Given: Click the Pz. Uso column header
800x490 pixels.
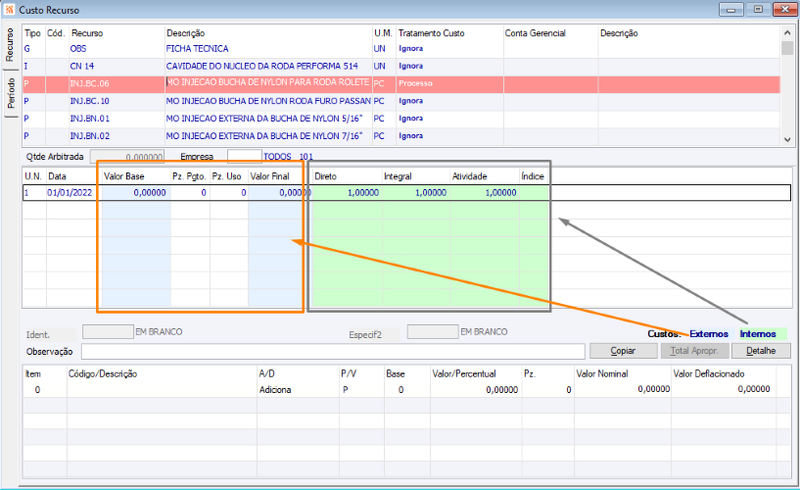Looking at the screenshot, I should pyautogui.click(x=227, y=176).
